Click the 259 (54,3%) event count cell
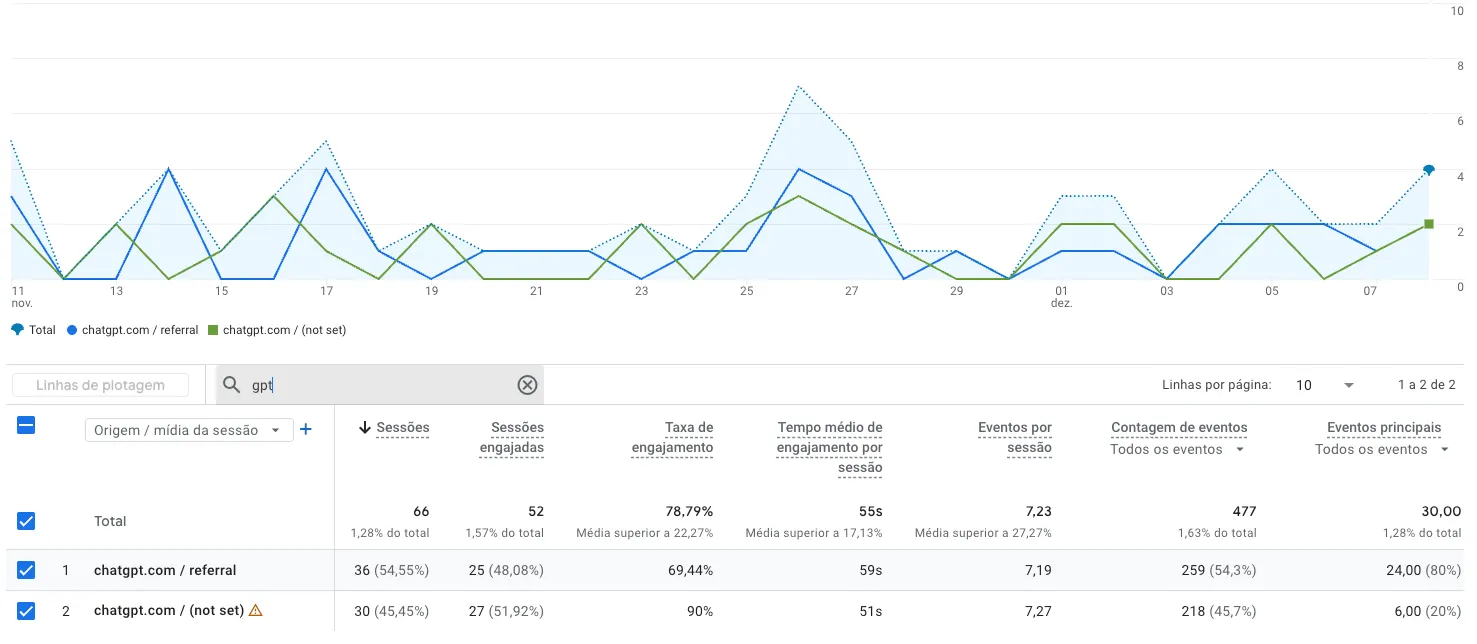 point(1218,570)
